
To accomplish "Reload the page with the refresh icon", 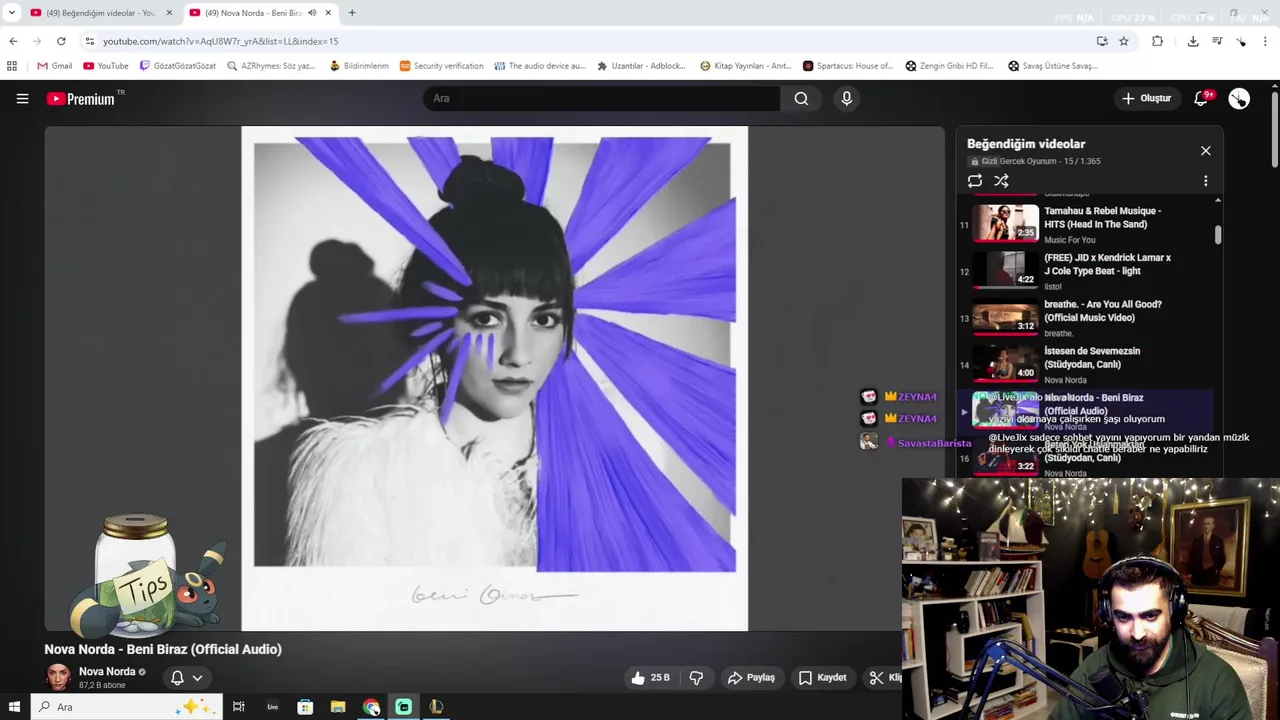I will (x=61, y=41).
